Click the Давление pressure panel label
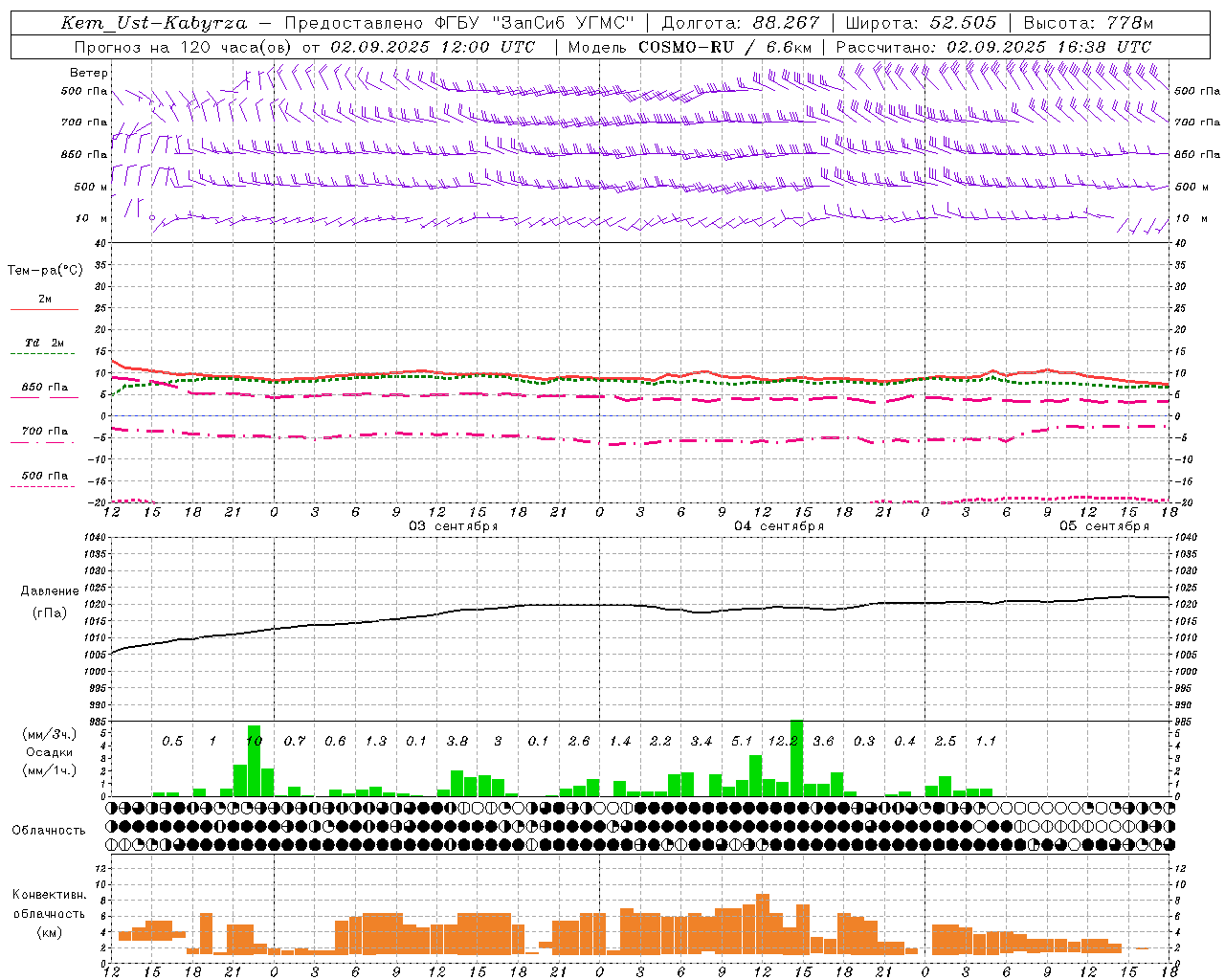Image resolution: width=1225 pixels, height=980 pixels. pos(50,591)
